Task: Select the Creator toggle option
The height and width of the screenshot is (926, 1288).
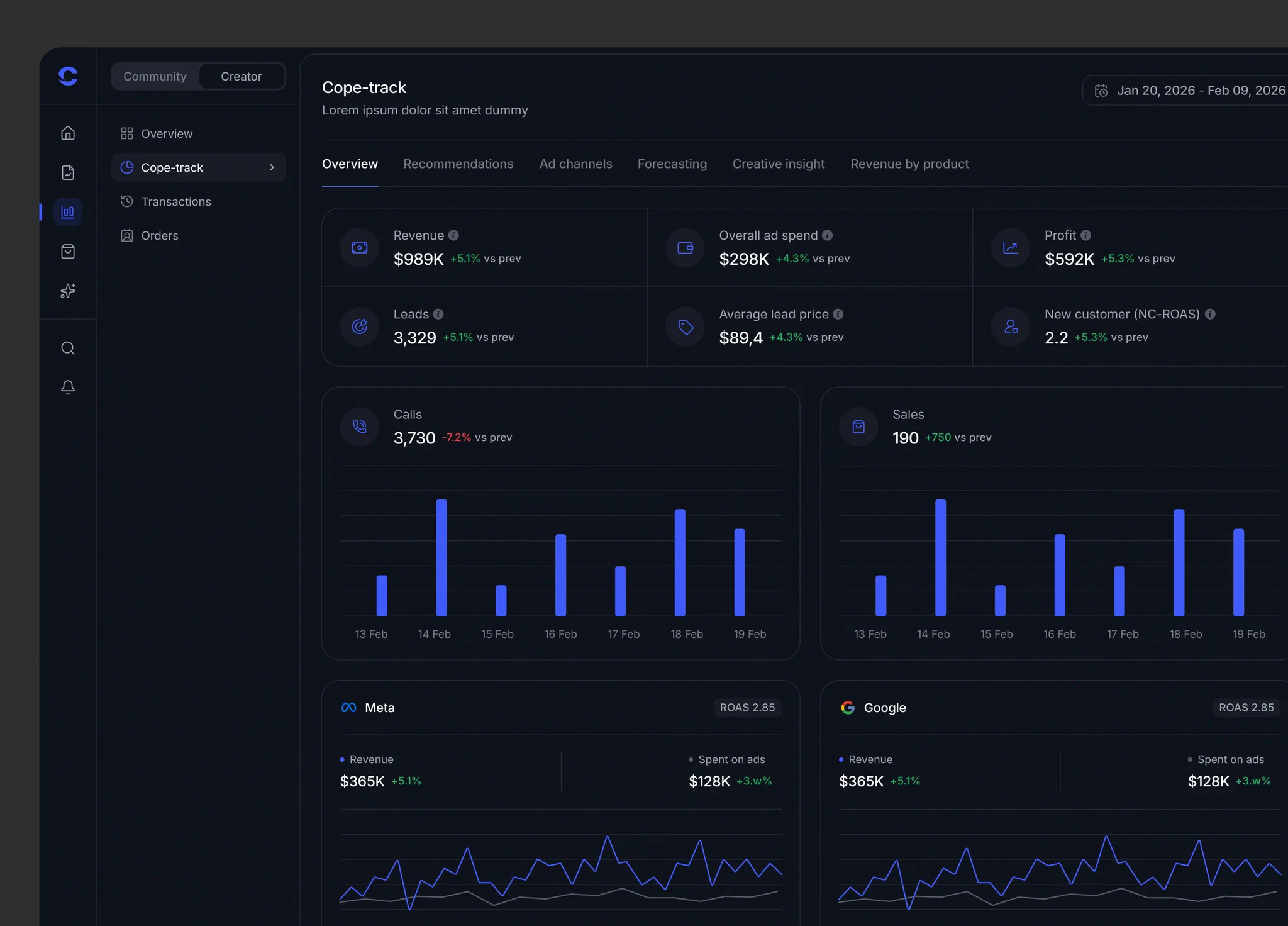Action: pos(241,76)
